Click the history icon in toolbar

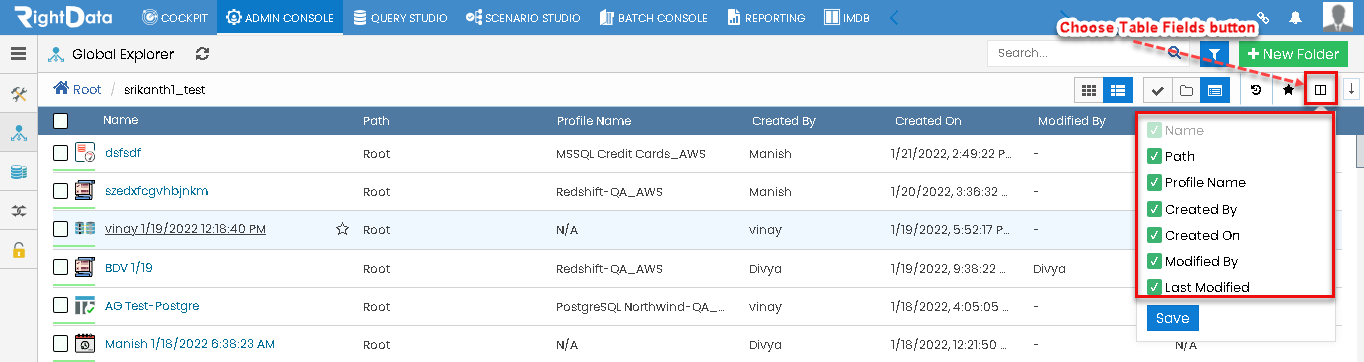tap(1256, 90)
